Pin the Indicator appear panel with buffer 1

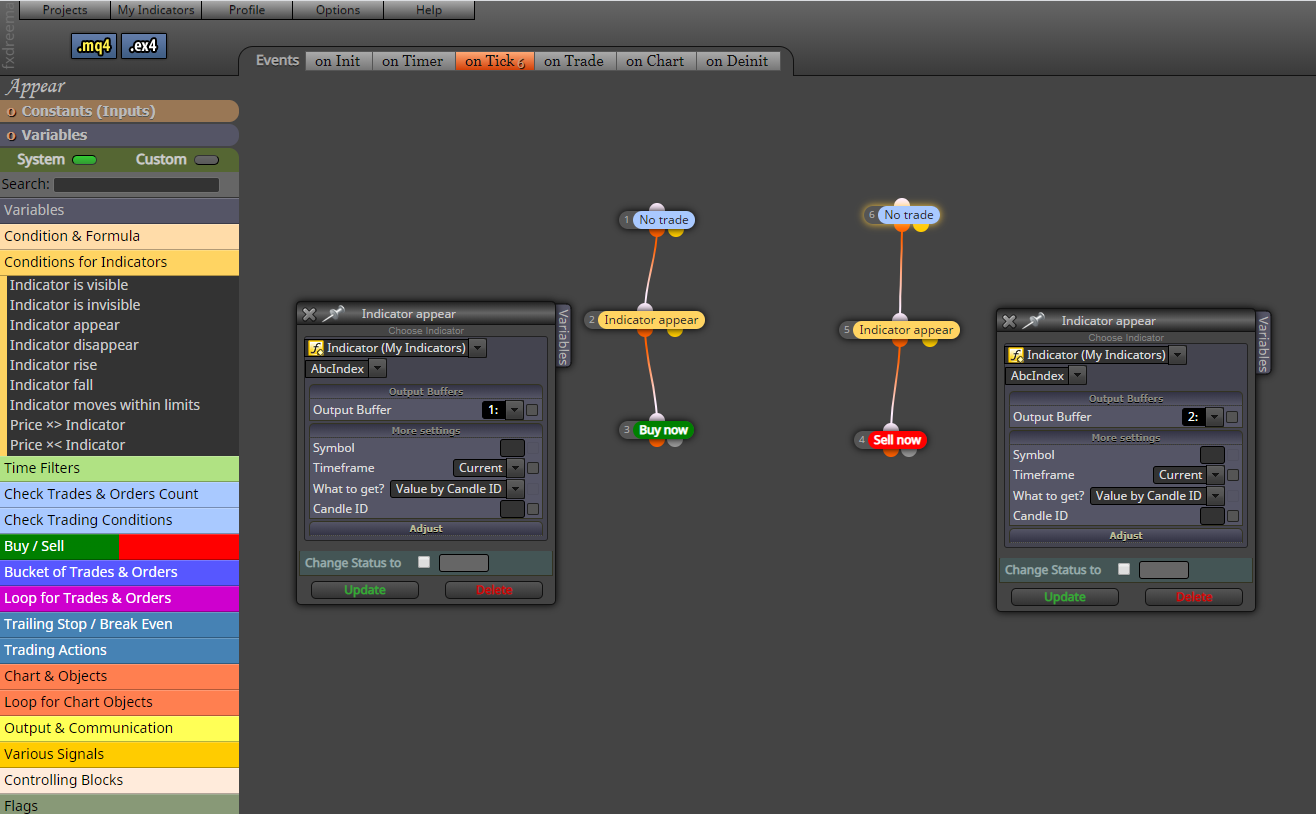[333, 314]
